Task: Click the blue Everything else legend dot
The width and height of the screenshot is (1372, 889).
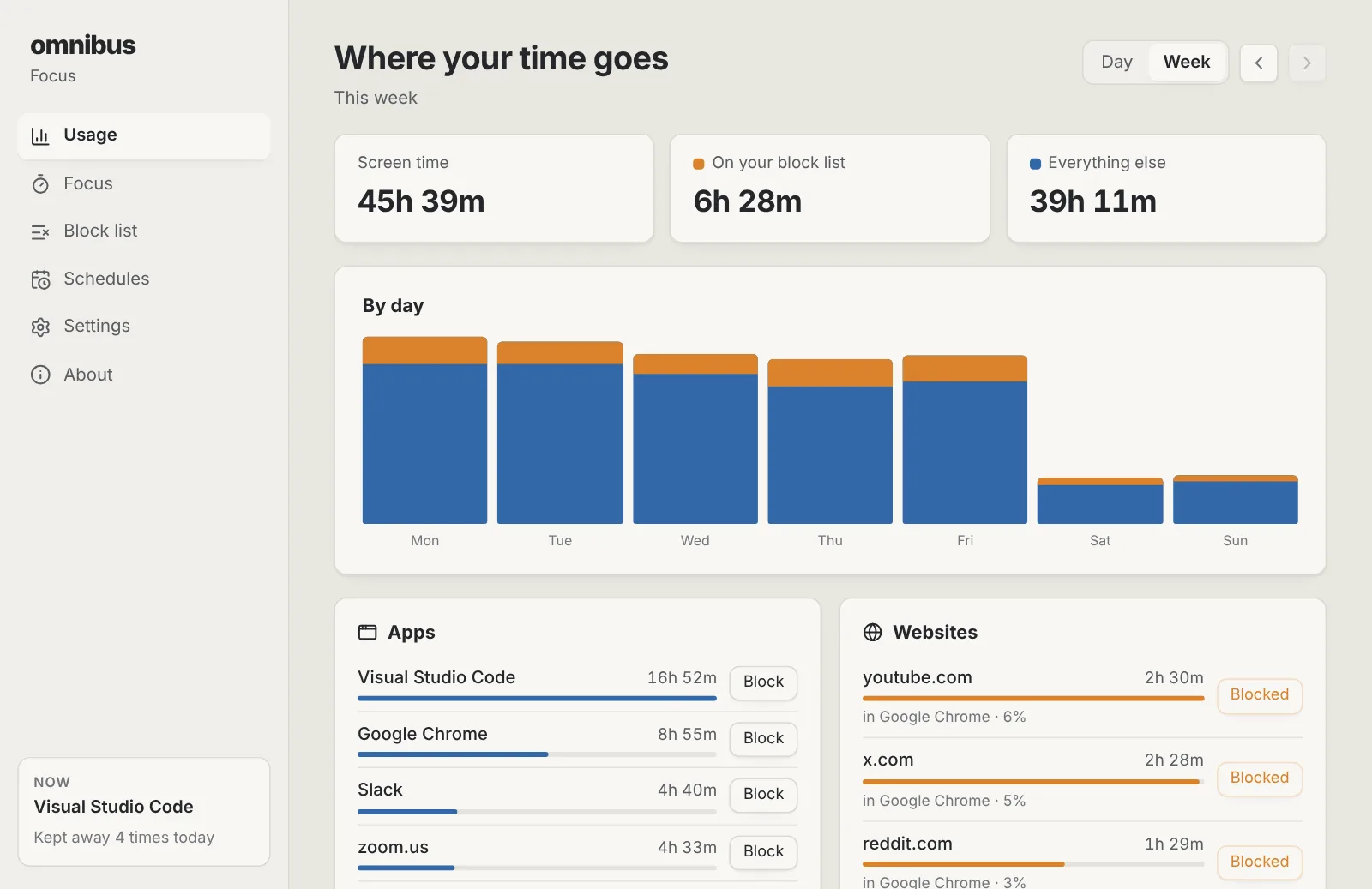Action: [x=1035, y=164]
